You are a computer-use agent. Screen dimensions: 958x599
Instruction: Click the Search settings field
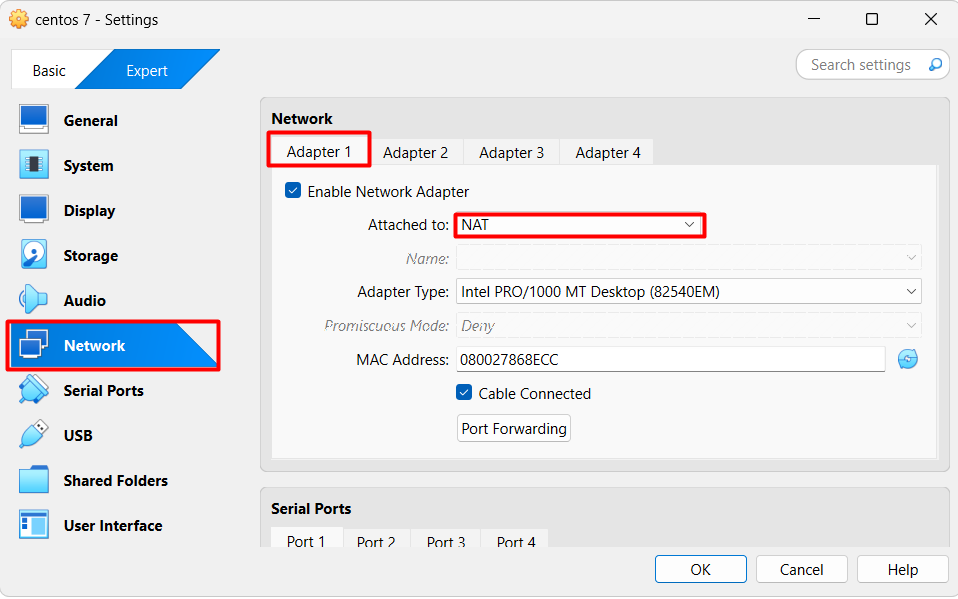pyautogui.click(x=861, y=65)
